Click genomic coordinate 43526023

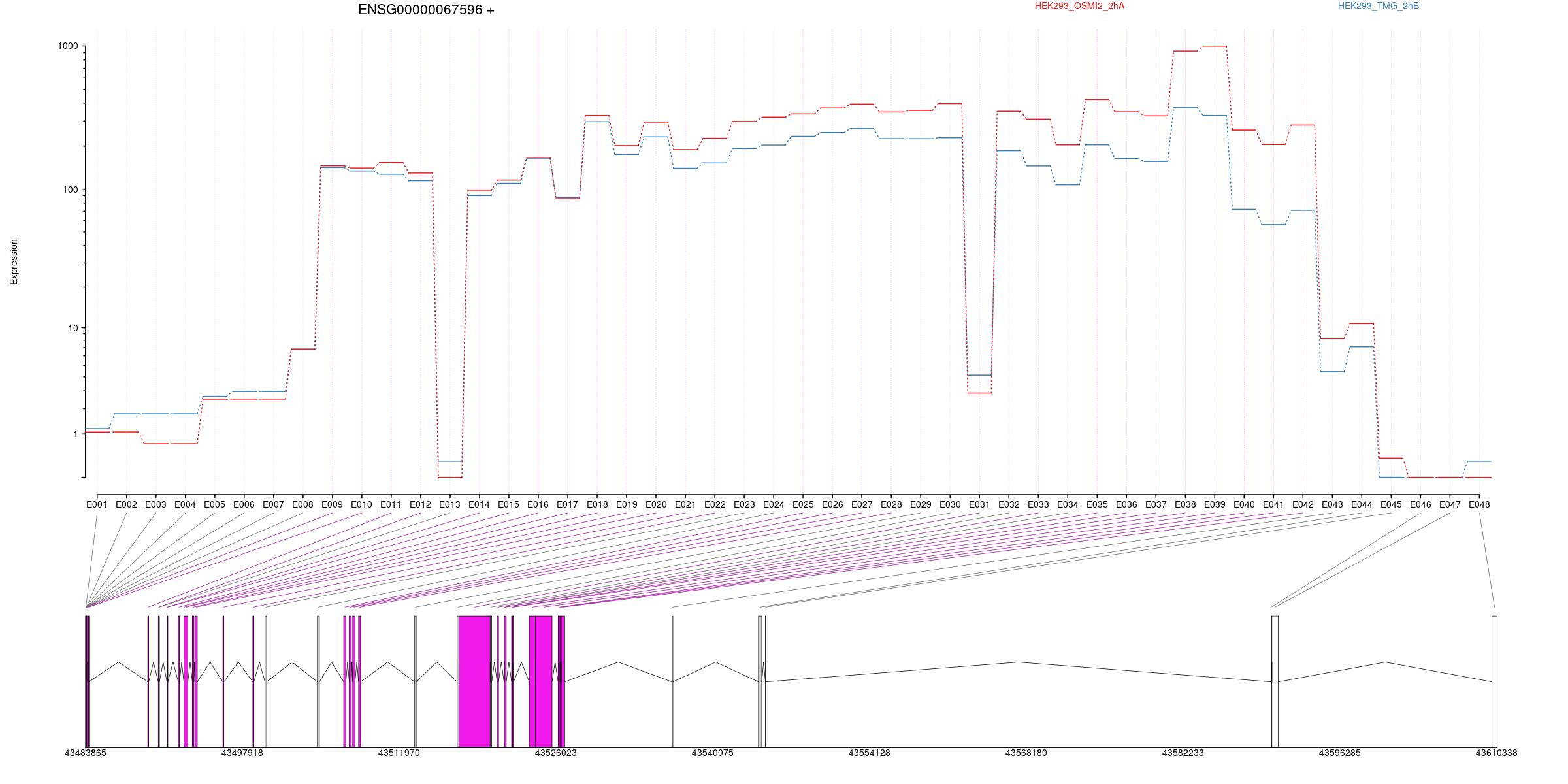pos(555,753)
